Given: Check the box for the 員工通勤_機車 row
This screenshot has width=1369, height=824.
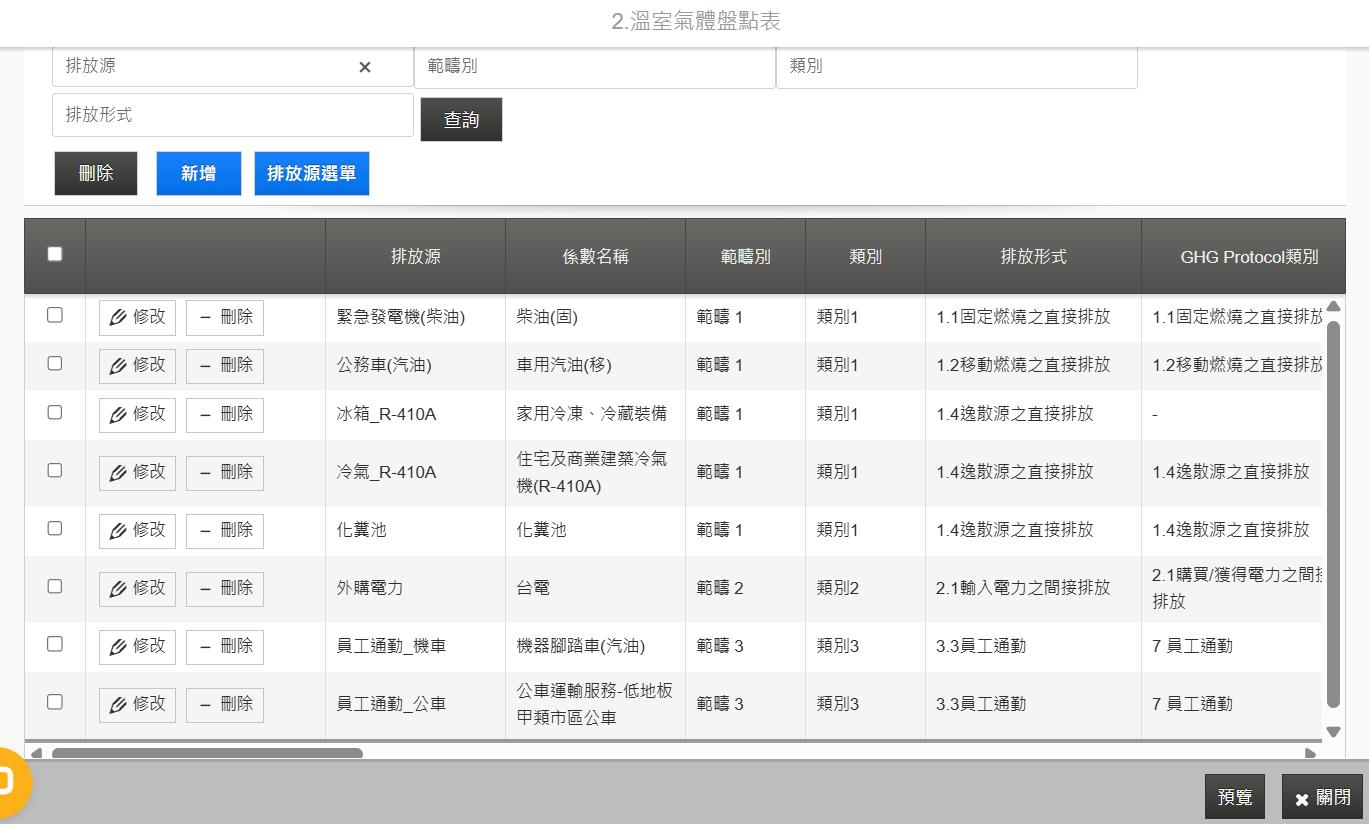Looking at the screenshot, I should pyautogui.click(x=55, y=644).
